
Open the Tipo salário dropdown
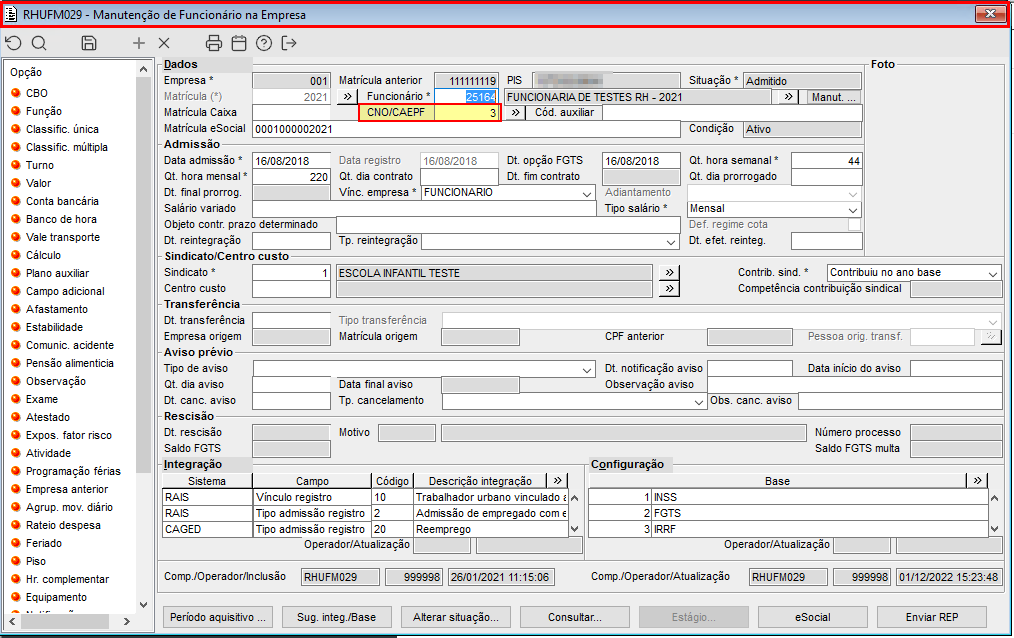click(x=852, y=210)
